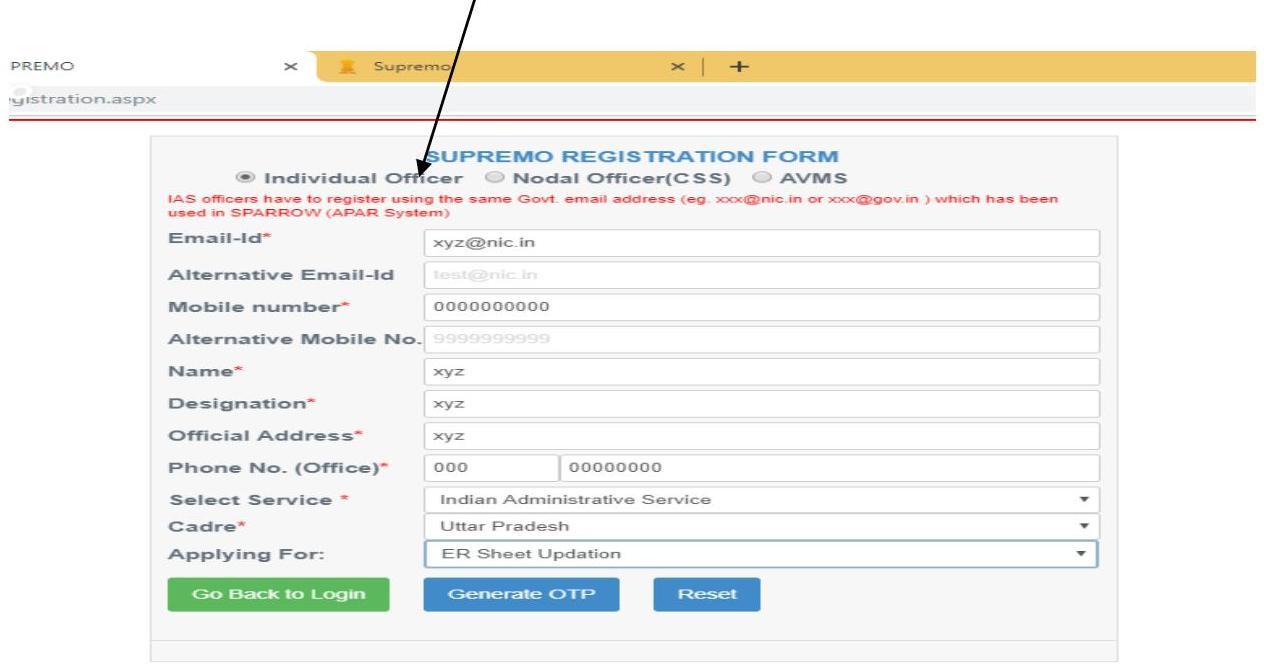
Task: Click the Phone No. office area code field
Action: pos(489,468)
